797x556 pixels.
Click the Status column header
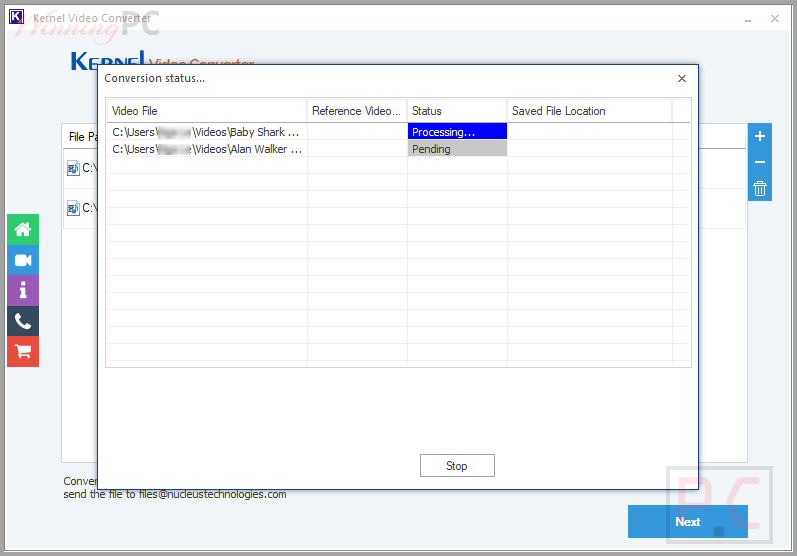pyautogui.click(x=457, y=111)
